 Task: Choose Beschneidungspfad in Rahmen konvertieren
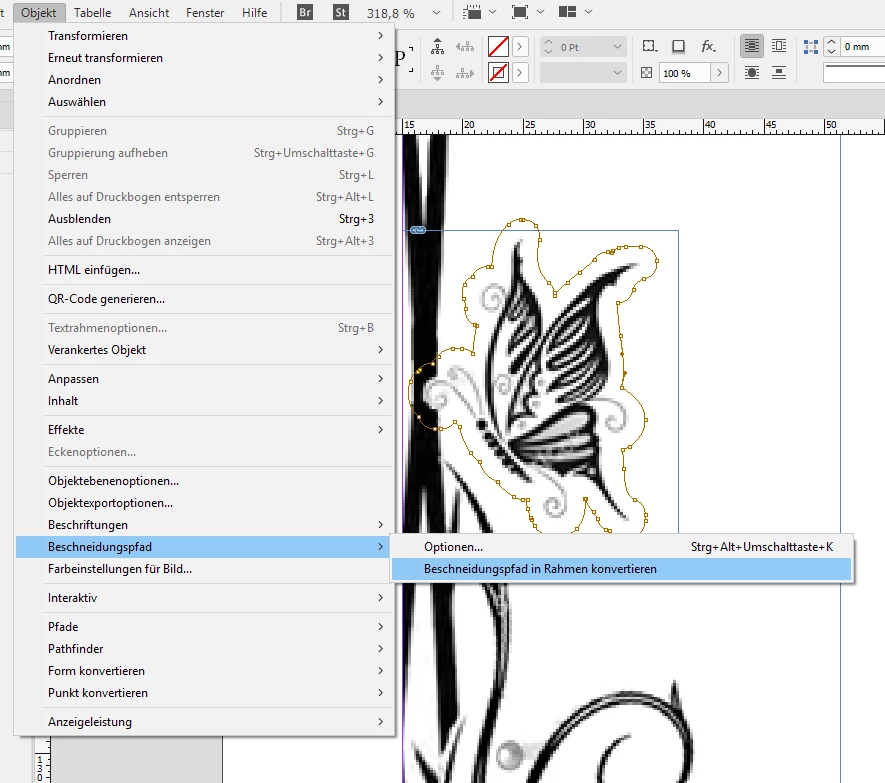621,568
